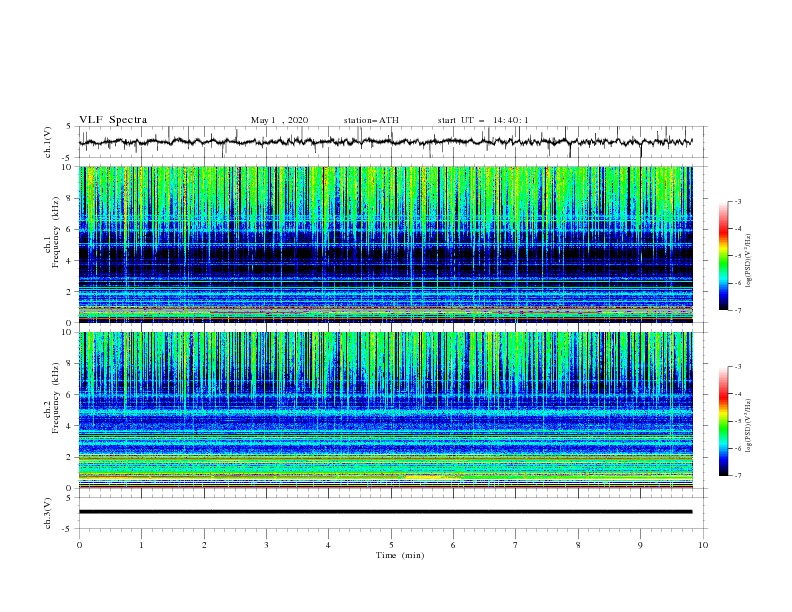792x612 pixels.
Task: Click inside the ch.1 spectrogram plot
Action: [x=385, y=244]
